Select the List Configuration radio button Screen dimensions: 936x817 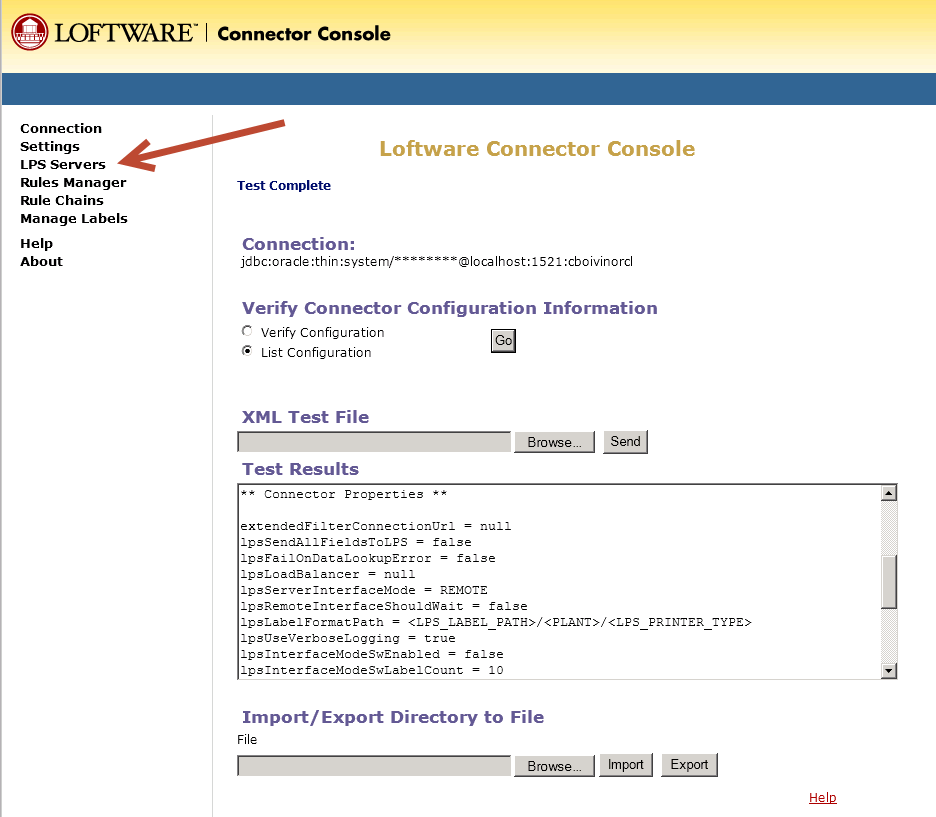point(247,351)
